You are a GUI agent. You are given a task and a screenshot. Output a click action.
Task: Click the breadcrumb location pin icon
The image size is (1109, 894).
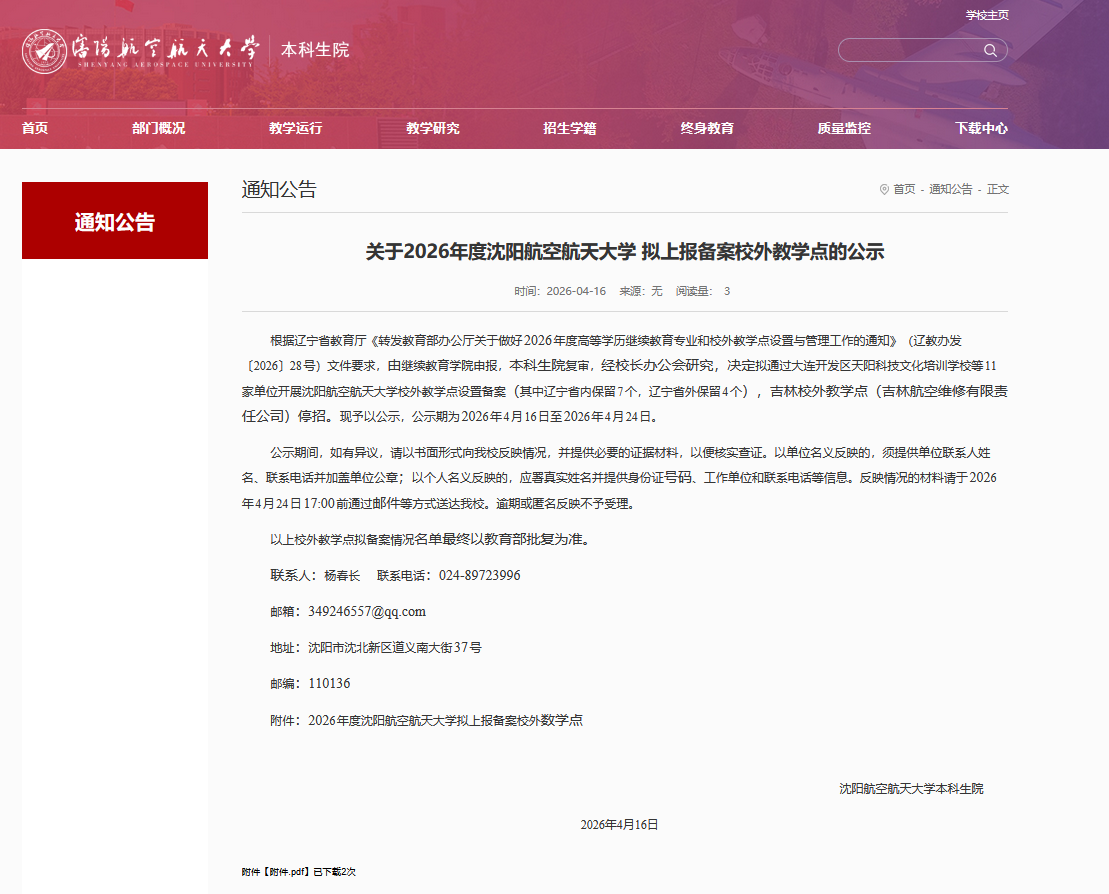(884, 189)
